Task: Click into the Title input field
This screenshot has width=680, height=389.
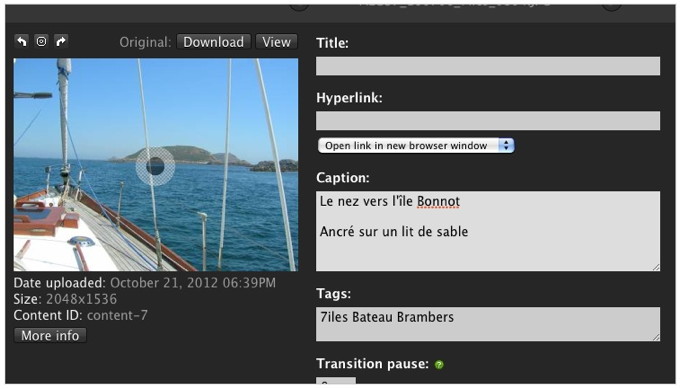Action: click(488, 66)
